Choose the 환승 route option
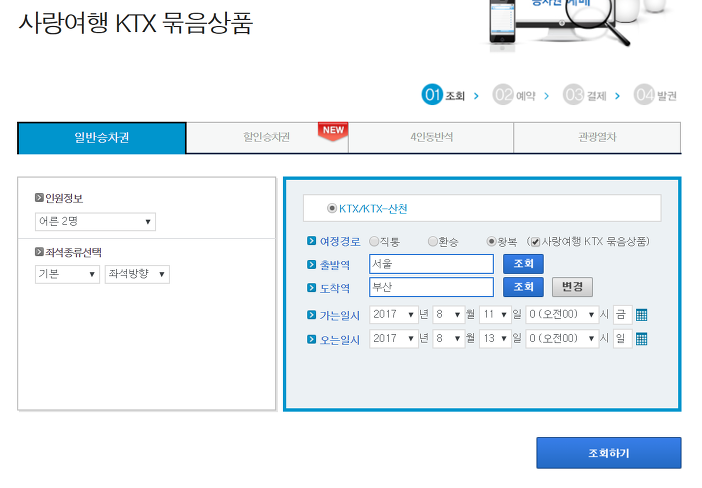This screenshot has width=702, height=488. tap(432, 242)
